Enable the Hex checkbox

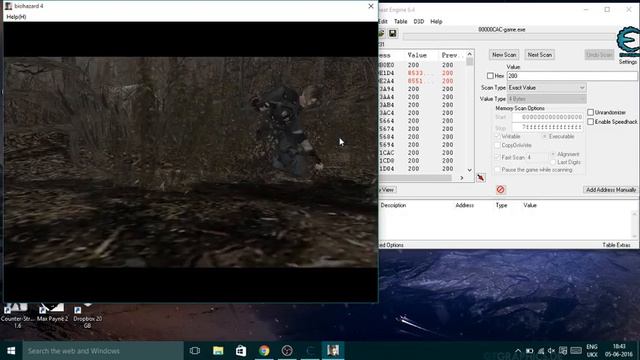pos(490,76)
